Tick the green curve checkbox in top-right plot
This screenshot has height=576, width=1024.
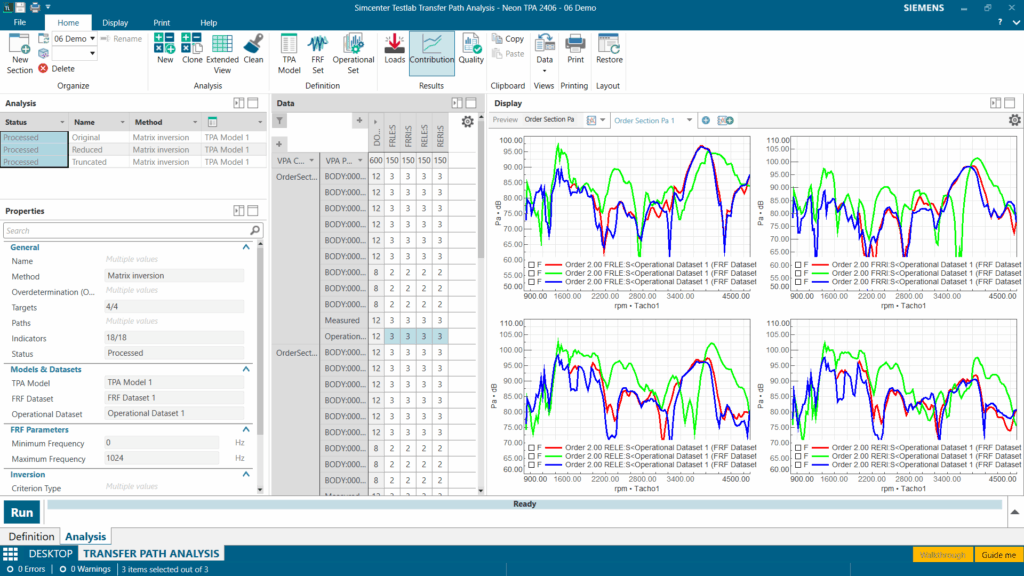click(x=797, y=273)
